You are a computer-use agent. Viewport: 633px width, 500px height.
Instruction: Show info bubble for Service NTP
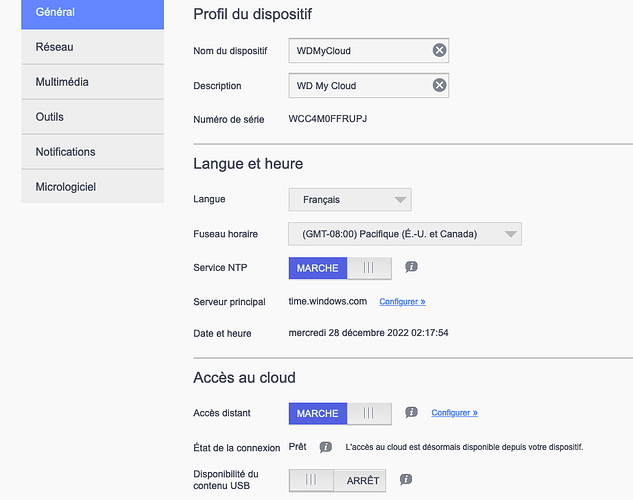pyautogui.click(x=411, y=267)
